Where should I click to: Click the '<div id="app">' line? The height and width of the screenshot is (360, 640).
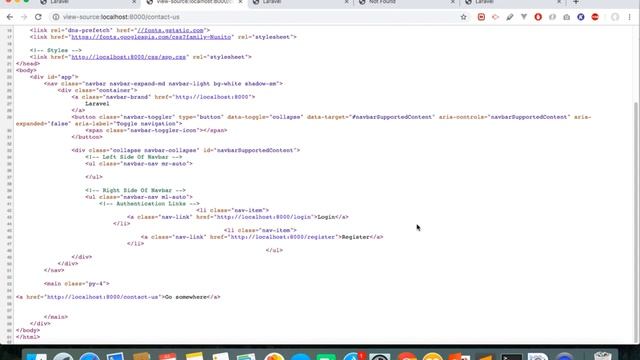pos(53,77)
